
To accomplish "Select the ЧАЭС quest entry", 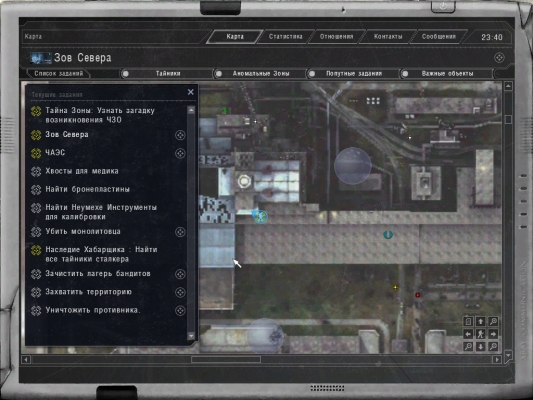I will click(x=55, y=153).
